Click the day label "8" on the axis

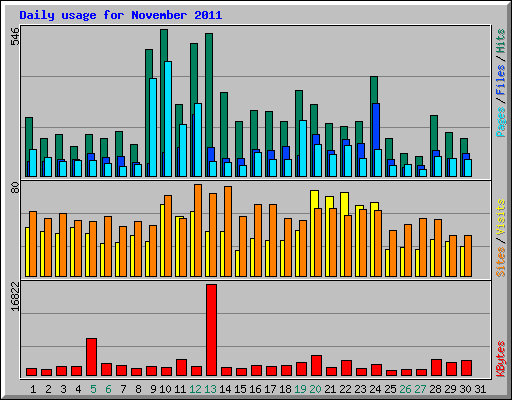click(138, 389)
